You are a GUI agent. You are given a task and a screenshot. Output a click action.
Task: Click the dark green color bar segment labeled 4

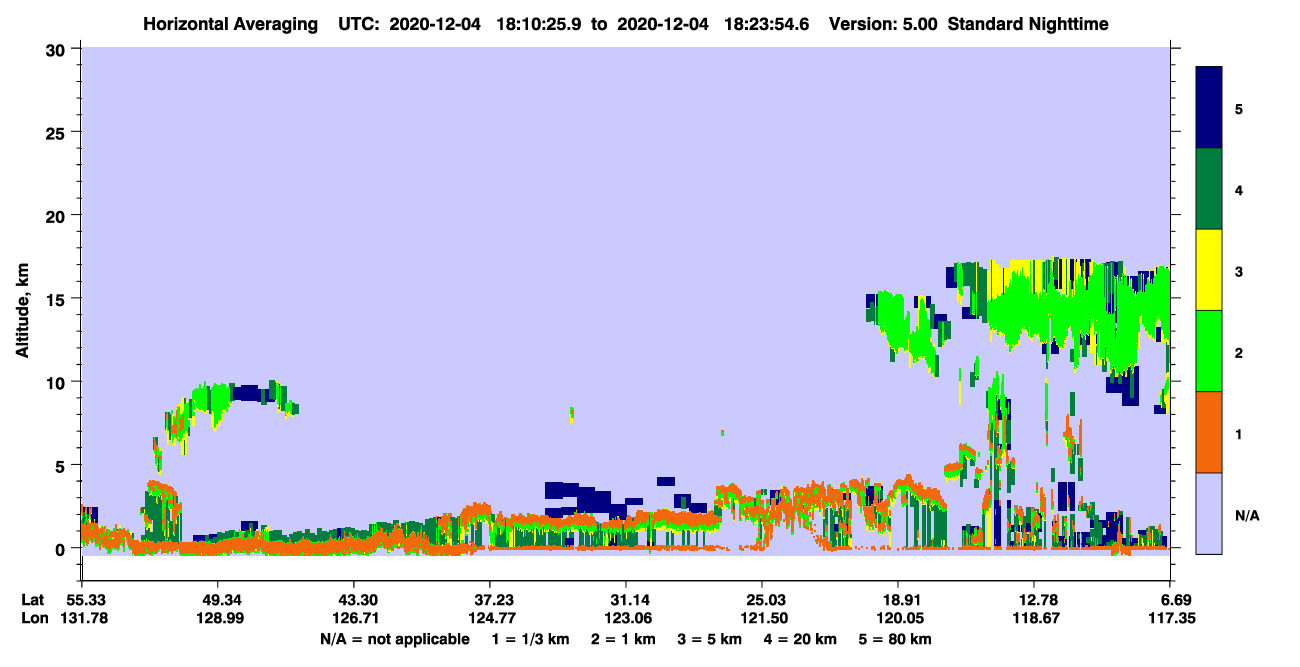(x=1209, y=189)
